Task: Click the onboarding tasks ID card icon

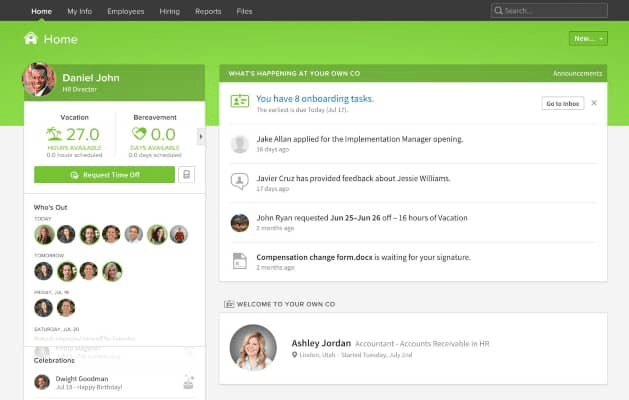Action: (x=240, y=101)
